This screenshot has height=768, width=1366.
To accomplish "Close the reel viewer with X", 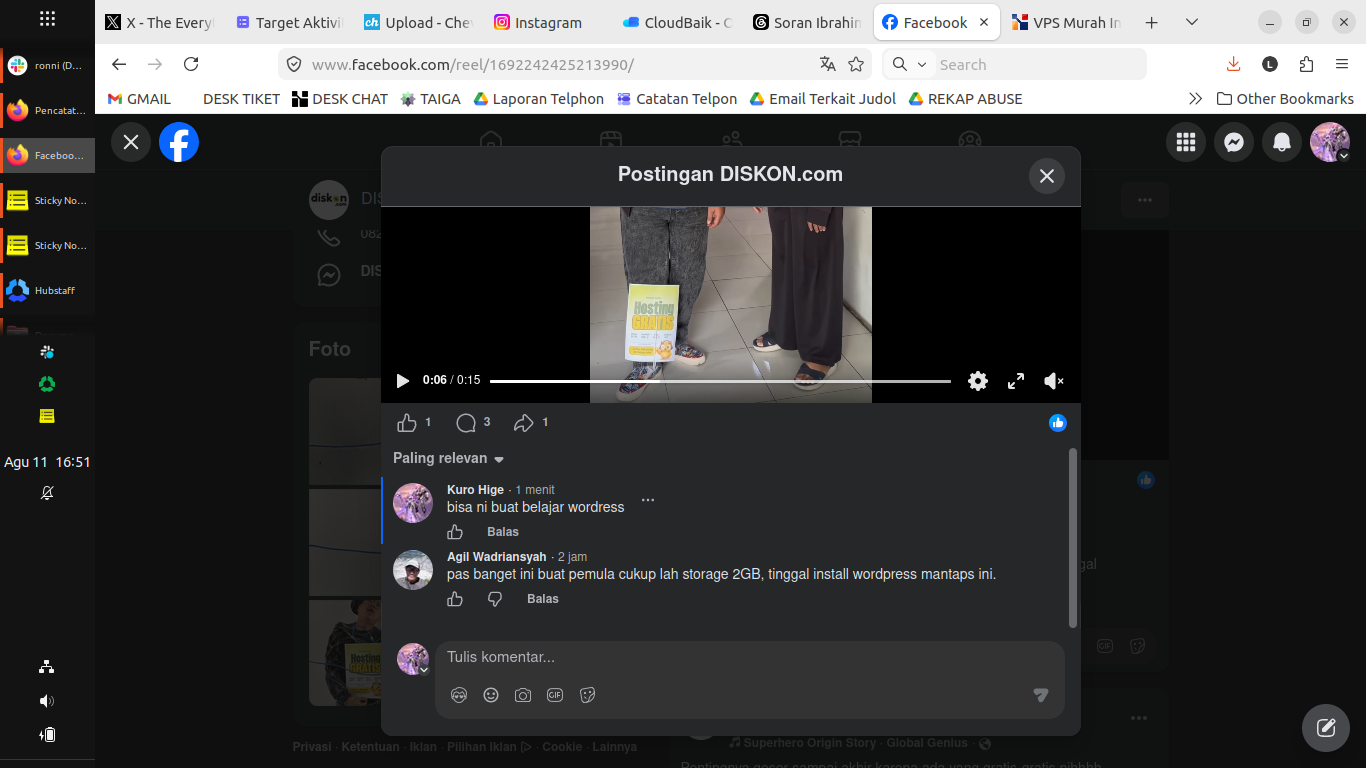I will click(131, 142).
